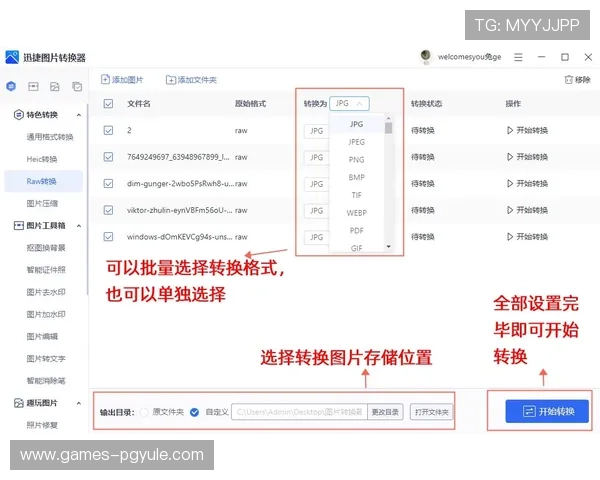This screenshot has height=480, width=600.
Task: Choose WEBP in the format list
Action: click(356, 213)
